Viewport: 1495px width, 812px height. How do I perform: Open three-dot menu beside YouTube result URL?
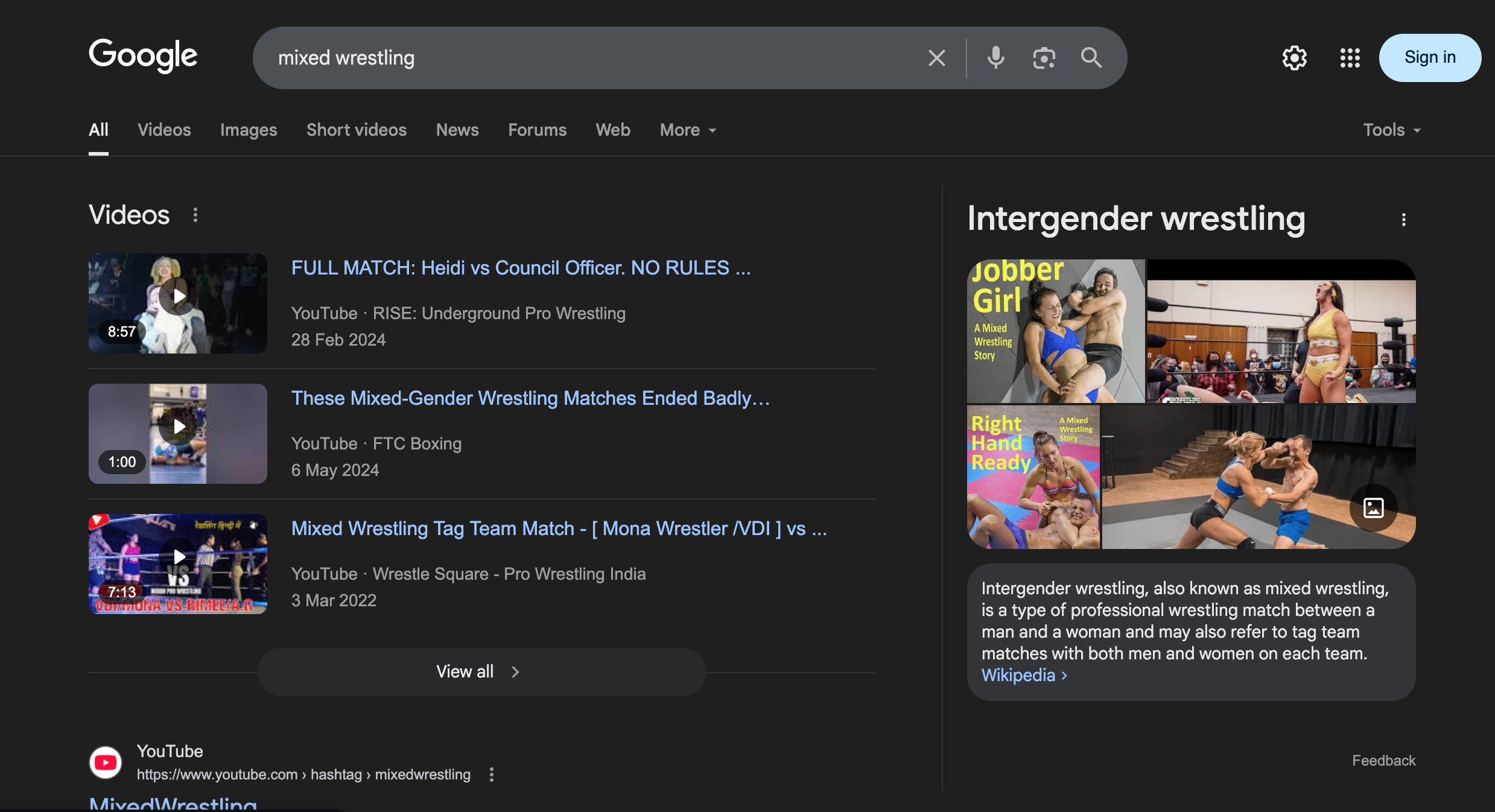pyautogui.click(x=492, y=775)
